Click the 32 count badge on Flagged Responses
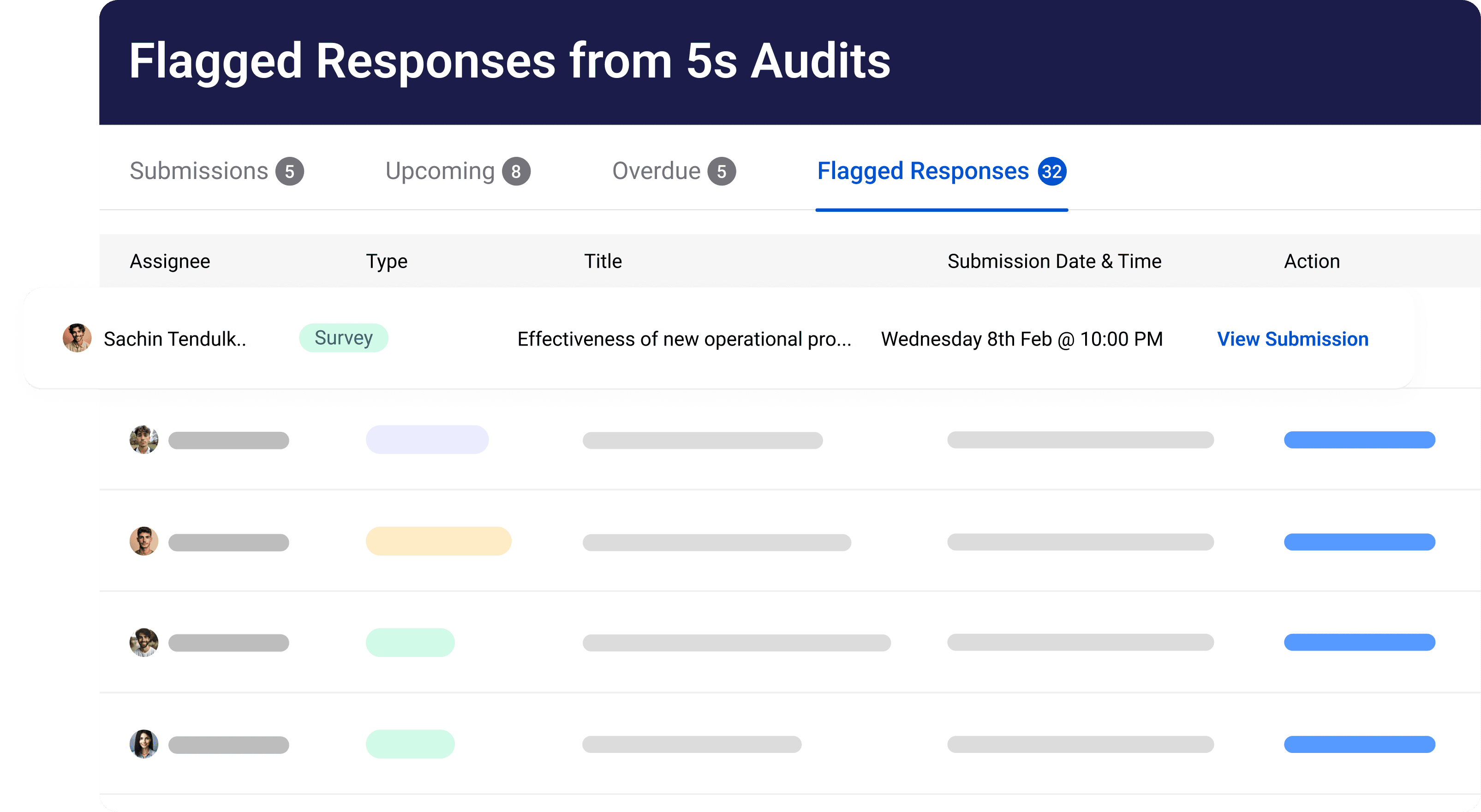This screenshot has width=1481, height=812. click(x=1051, y=171)
